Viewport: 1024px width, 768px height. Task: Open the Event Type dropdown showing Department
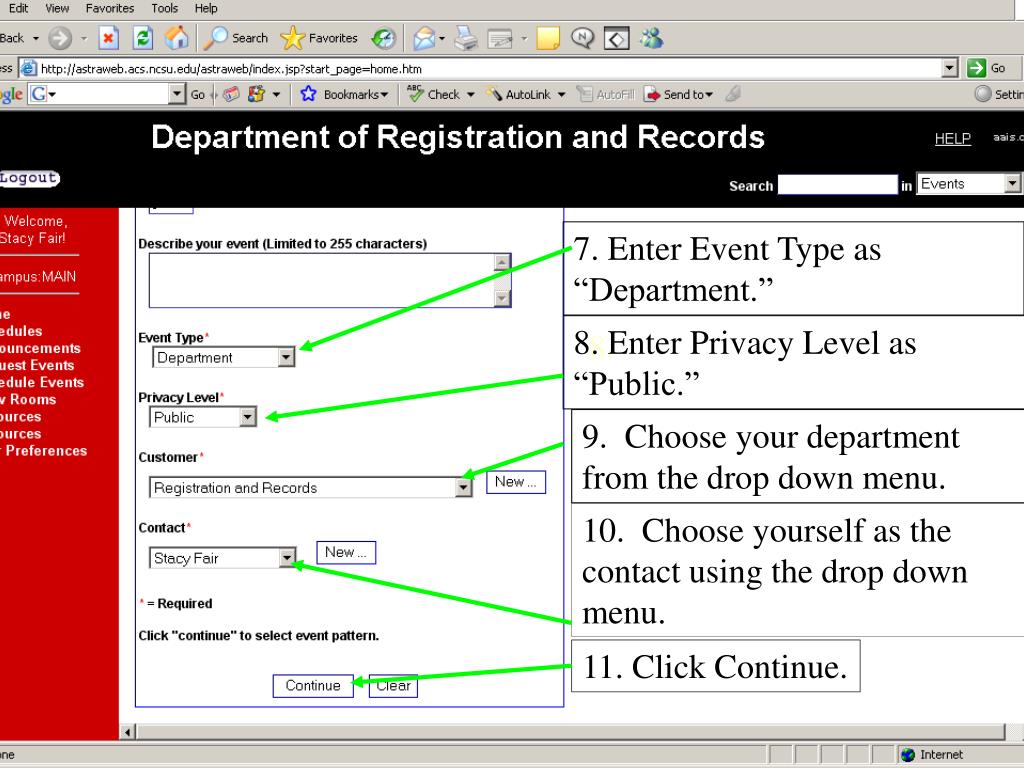(286, 357)
